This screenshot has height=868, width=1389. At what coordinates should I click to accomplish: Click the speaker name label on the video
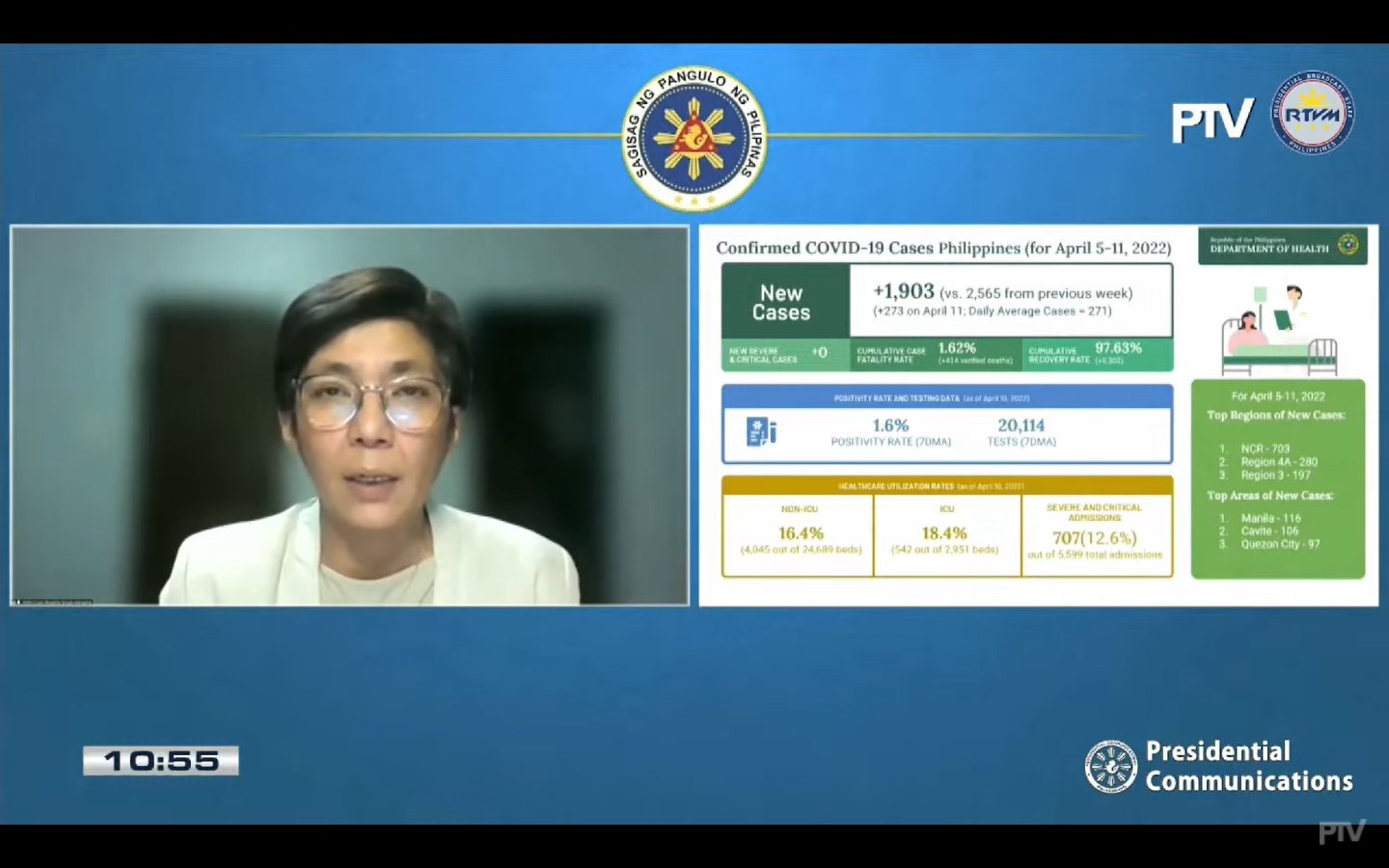53,600
